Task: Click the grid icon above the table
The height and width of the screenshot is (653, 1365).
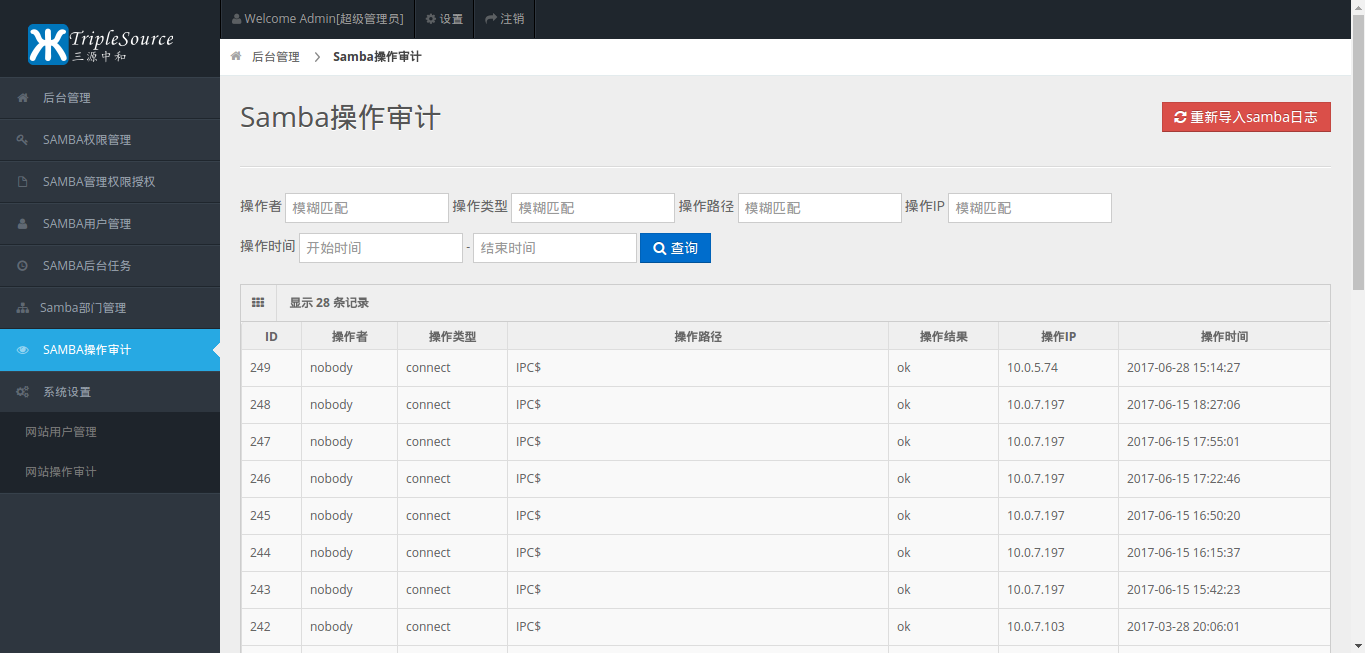Action: 258,302
